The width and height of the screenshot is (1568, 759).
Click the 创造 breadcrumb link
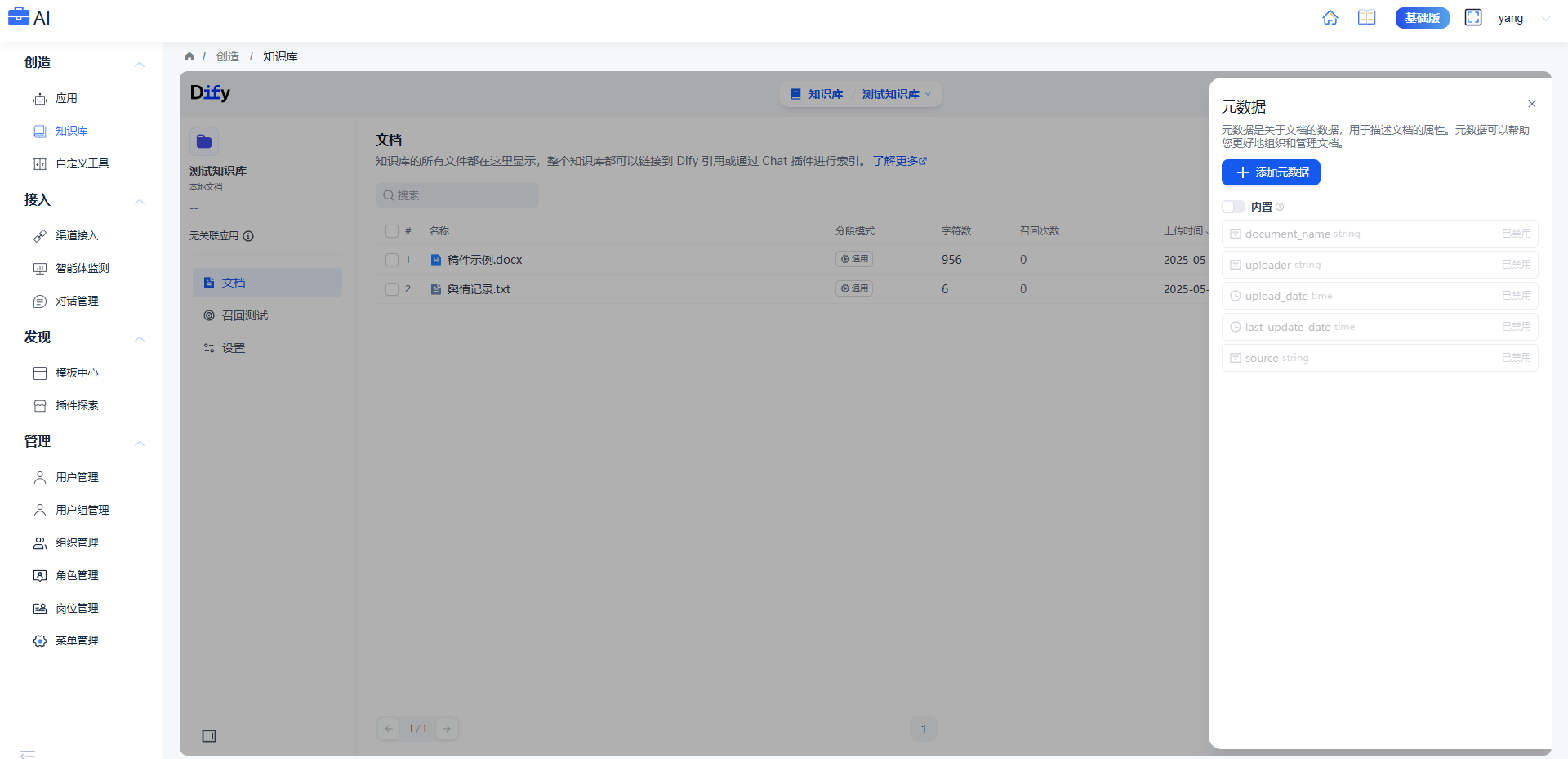tap(228, 56)
